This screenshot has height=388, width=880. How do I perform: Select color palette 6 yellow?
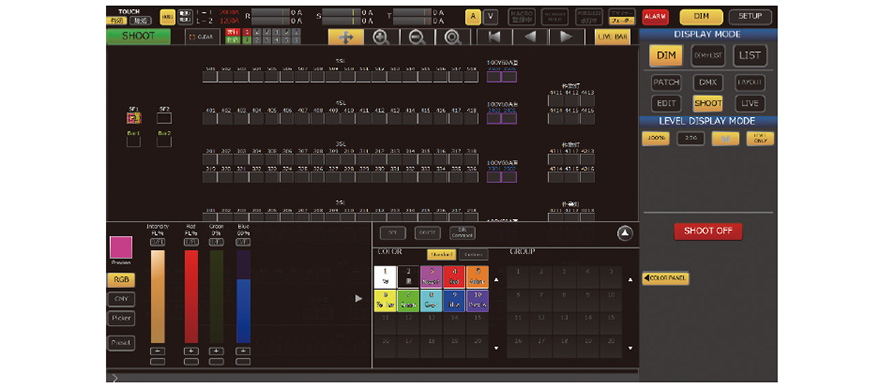click(x=385, y=301)
